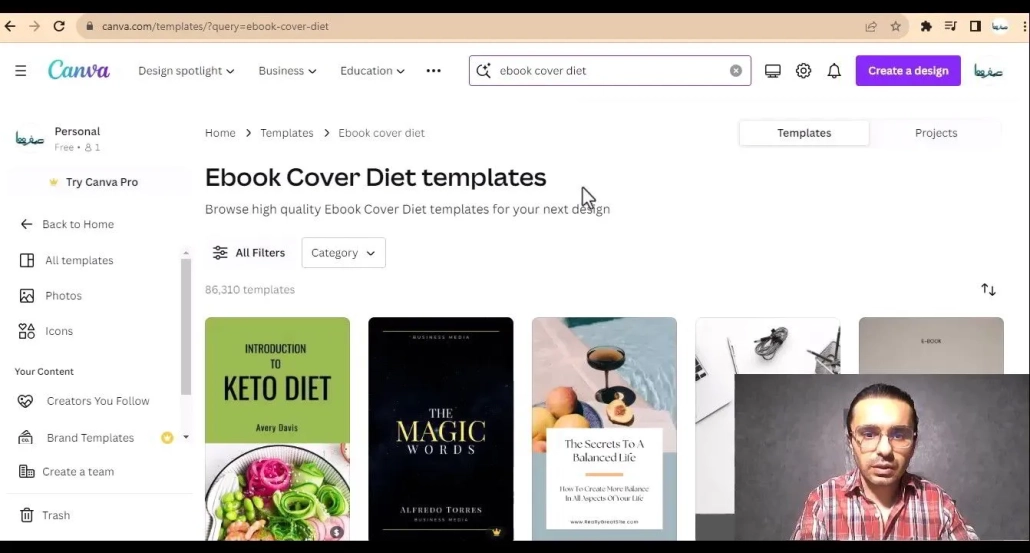Viewport: 1030px width, 553px height.
Task: Switch to the Projects tab
Action: pos(935,133)
